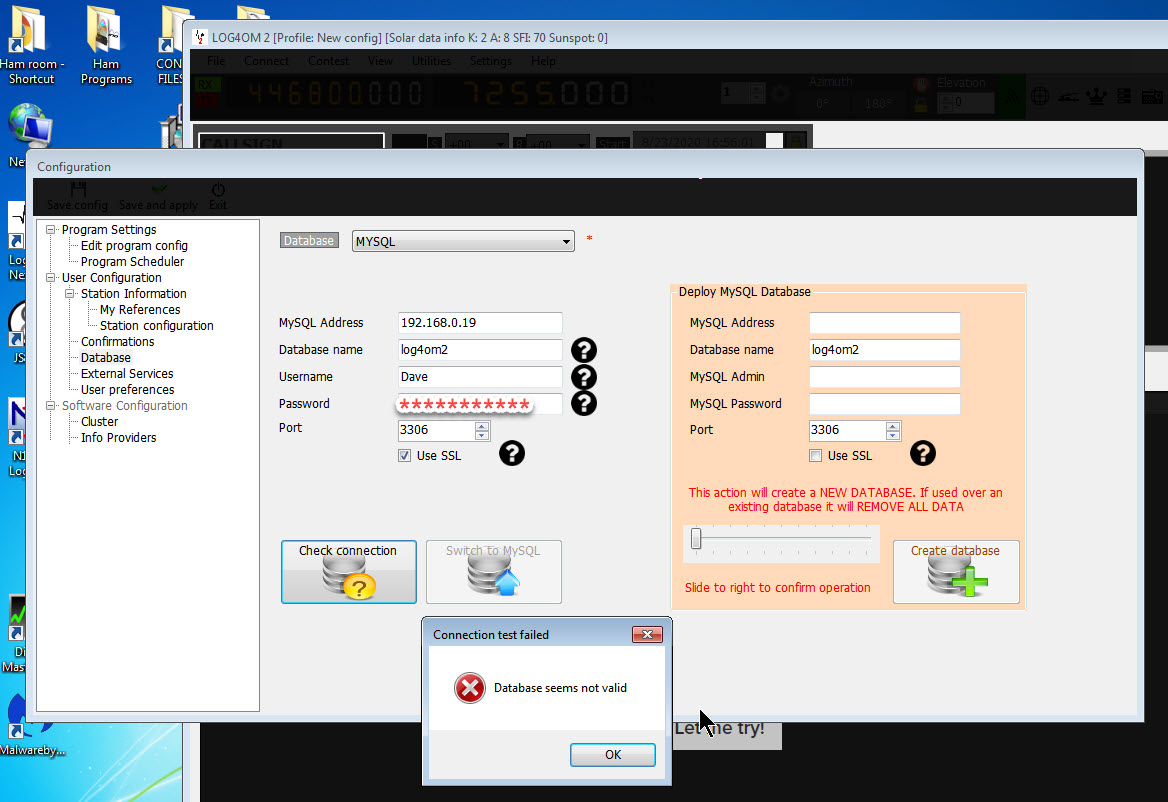Increase the Deploy panel Port value

point(893,426)
